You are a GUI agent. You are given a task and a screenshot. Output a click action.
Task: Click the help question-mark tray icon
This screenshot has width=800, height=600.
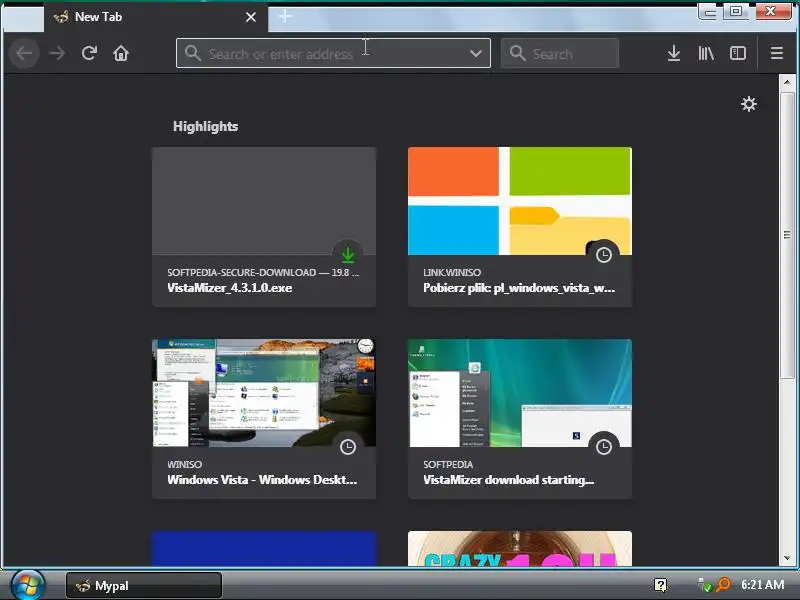pyautogui.click(x=660, y=585)
